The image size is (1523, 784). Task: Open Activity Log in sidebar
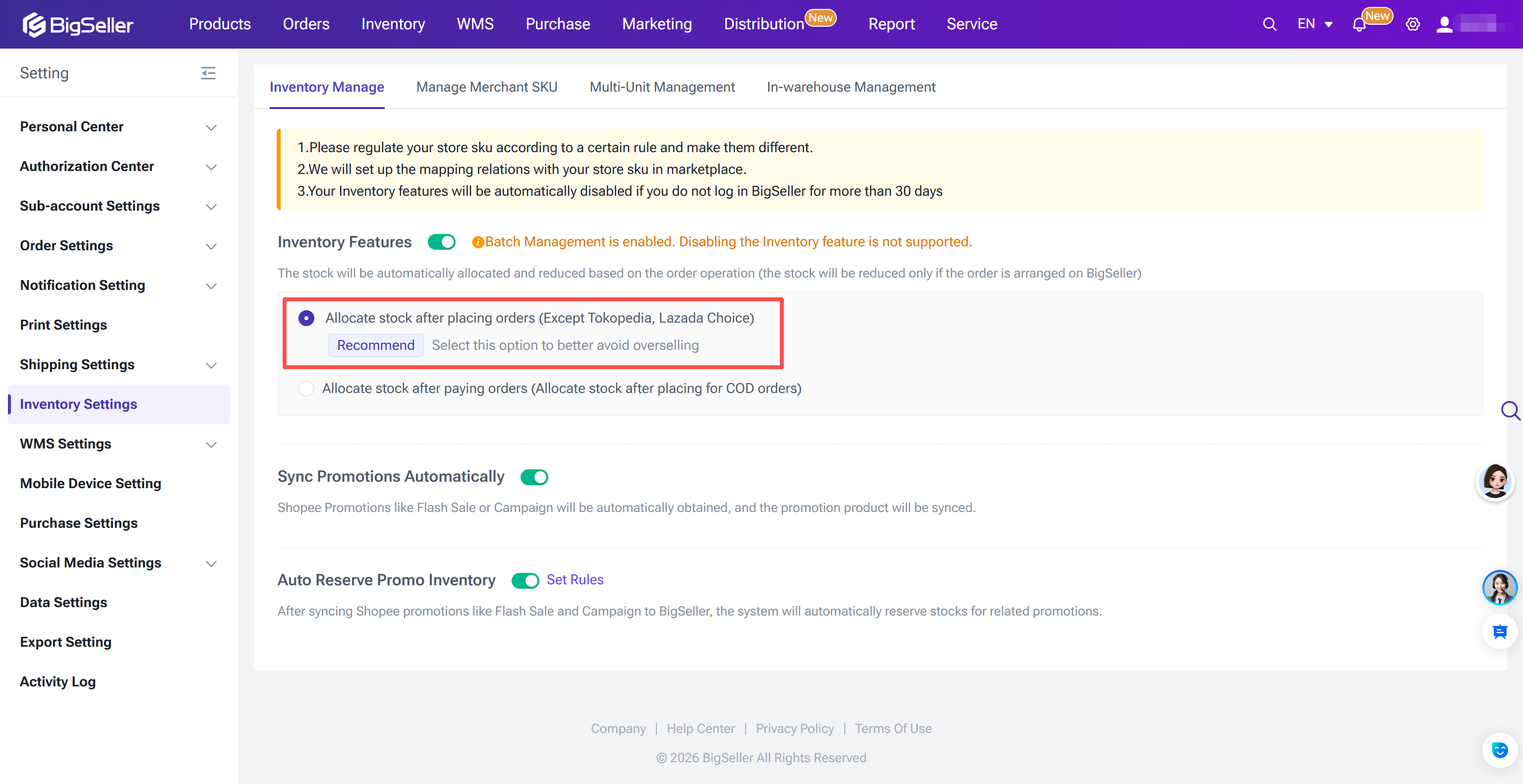point(58,682)
